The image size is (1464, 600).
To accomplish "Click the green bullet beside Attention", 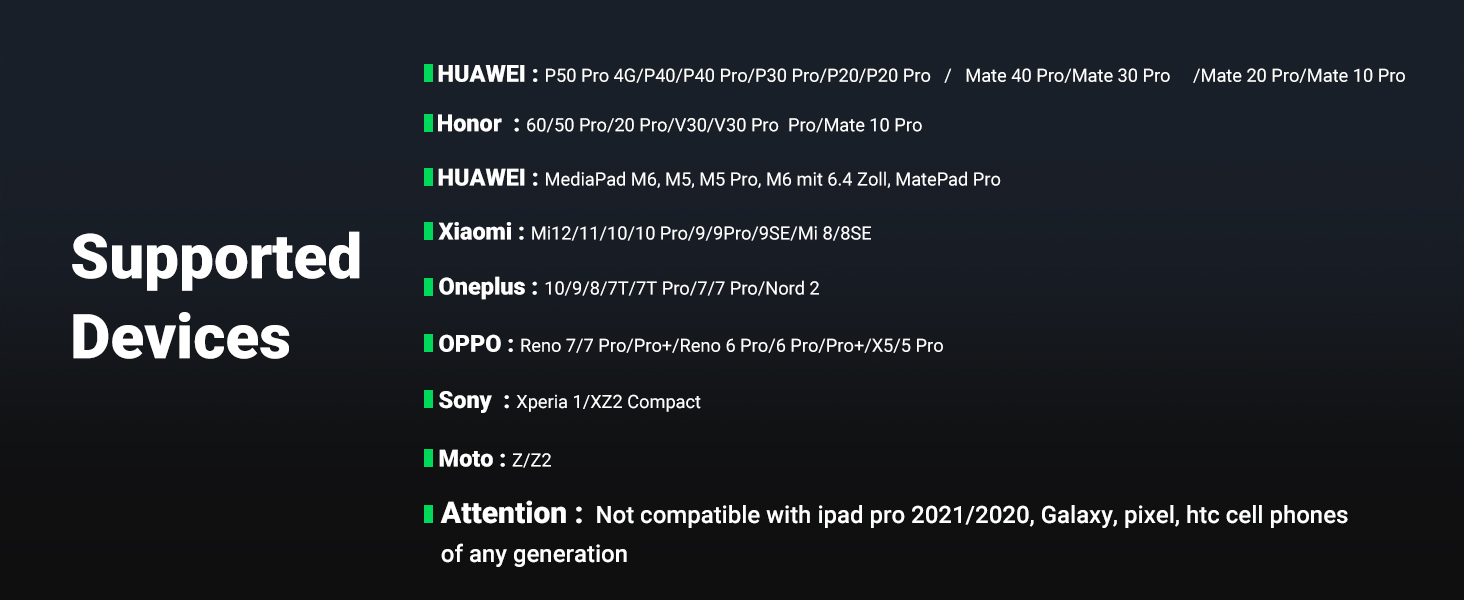I will (x=428, y=514).
